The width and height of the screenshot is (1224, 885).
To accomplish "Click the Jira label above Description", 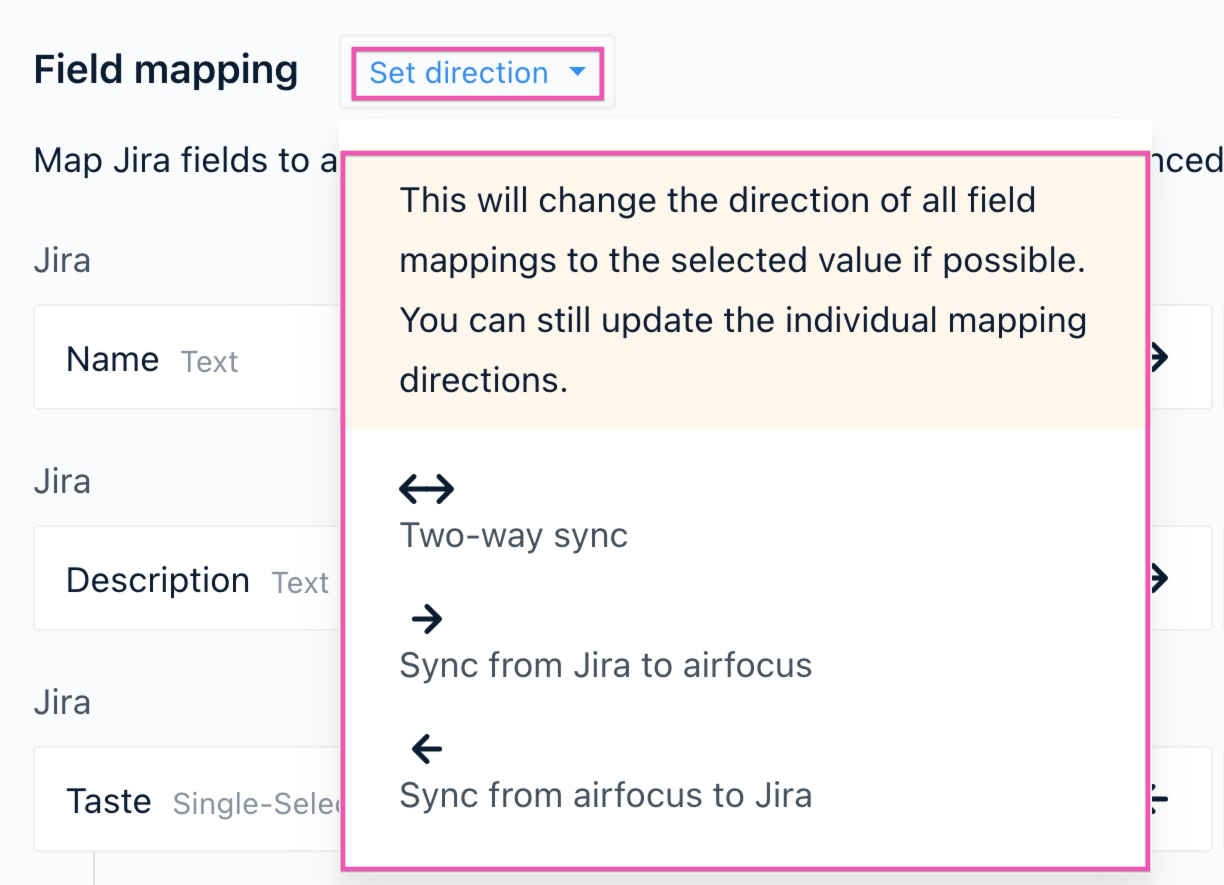I will click(x=62, y=482).
